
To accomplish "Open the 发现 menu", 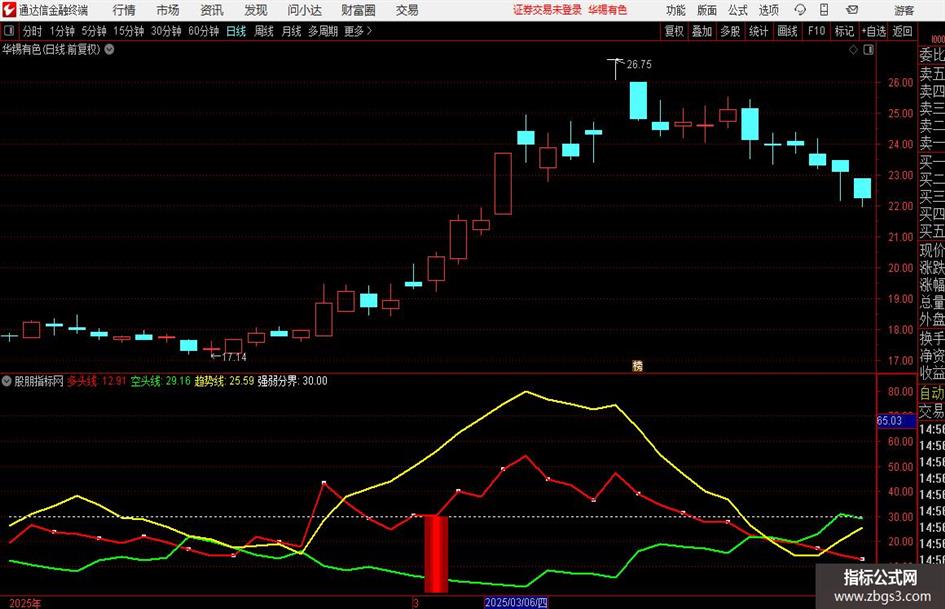I will pos(256,10).
